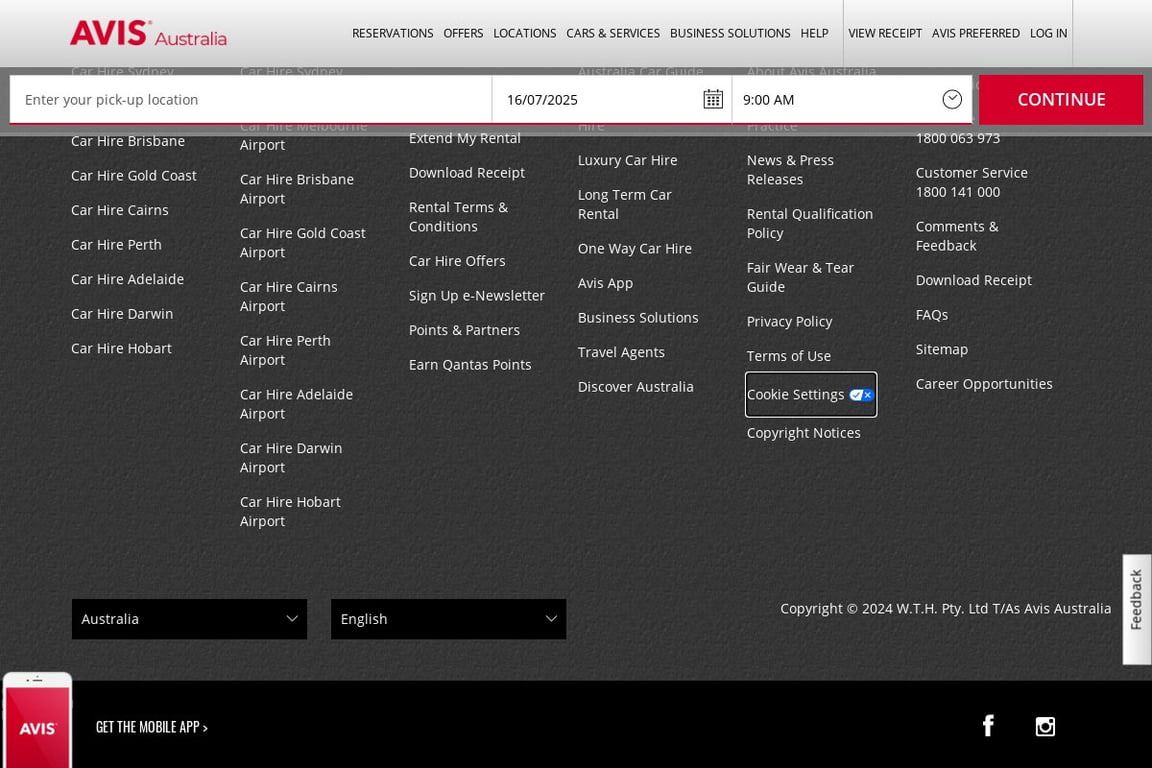Viewport: 1152px width, 768px height.
Task: Open Car Hire Darwin link
Action: click(x=122, y=314)
